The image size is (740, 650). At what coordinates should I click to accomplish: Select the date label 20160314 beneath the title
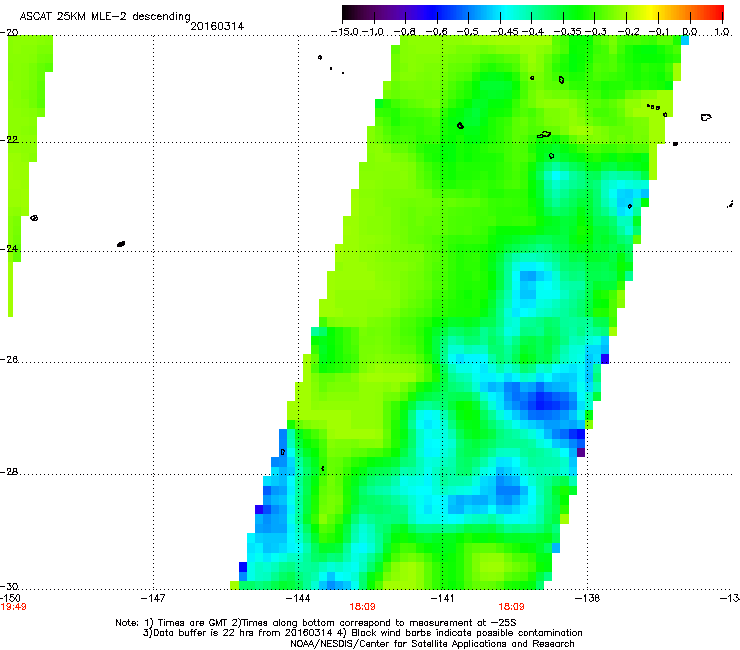tap(217, 26)
